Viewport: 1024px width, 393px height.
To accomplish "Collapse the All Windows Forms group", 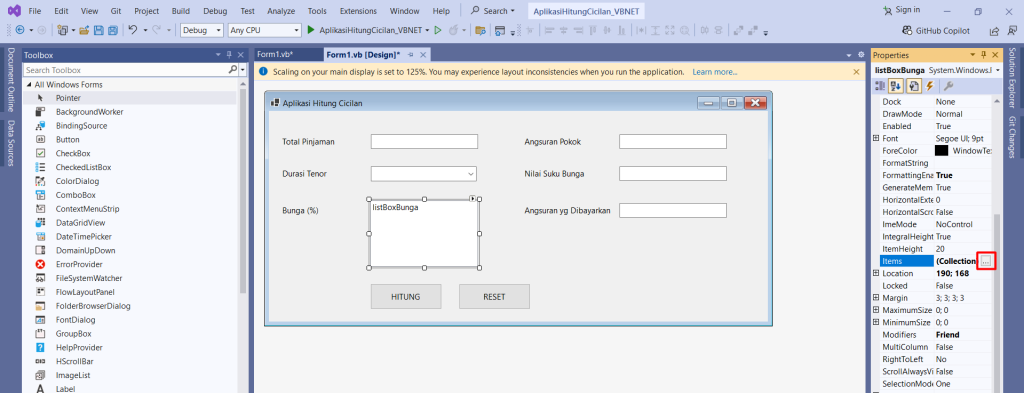I will [x=29, y=85].
